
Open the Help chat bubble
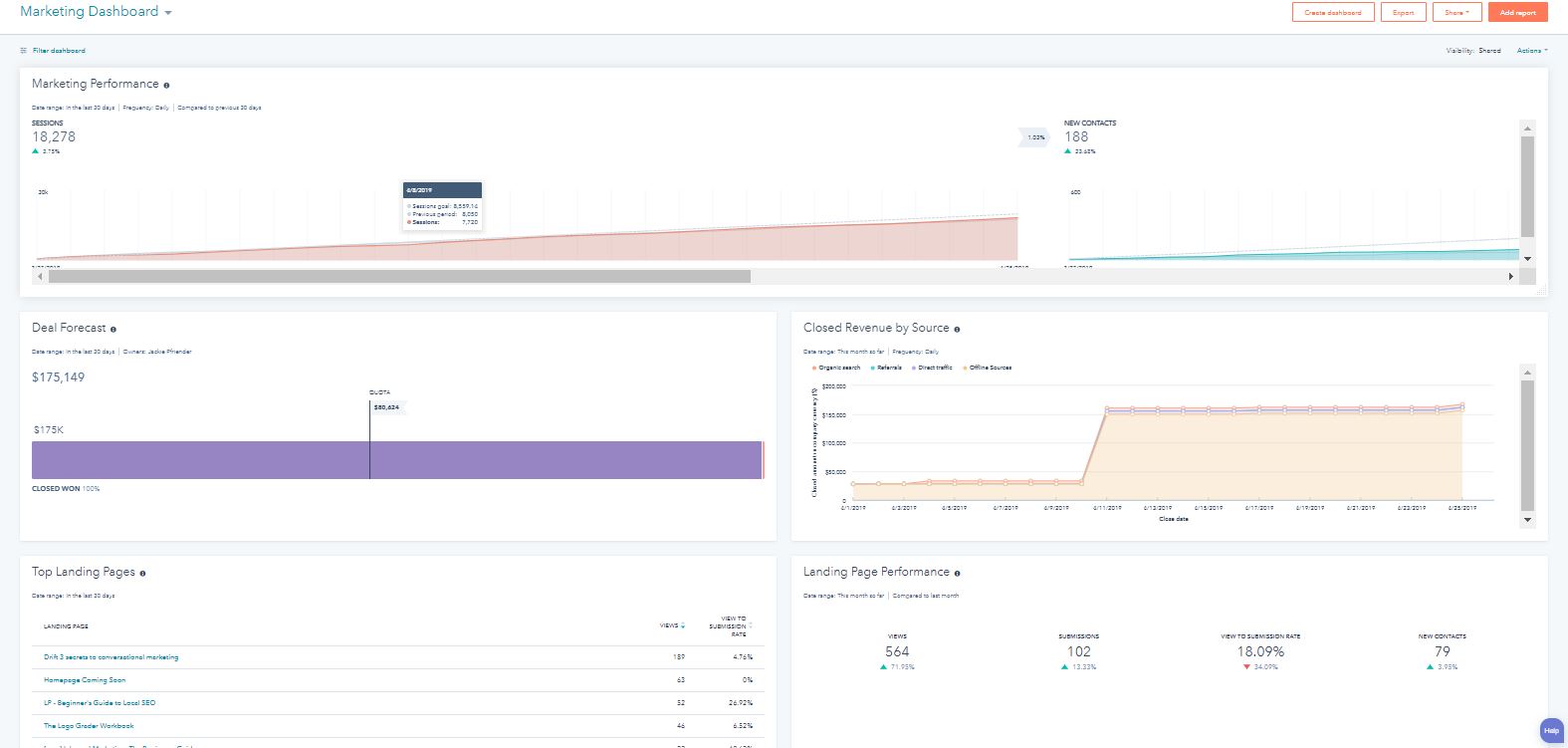1551,730
